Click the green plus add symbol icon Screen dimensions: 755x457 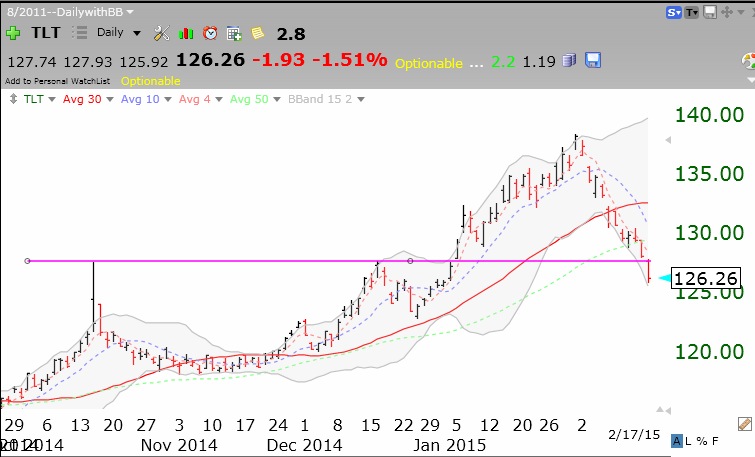13,32
